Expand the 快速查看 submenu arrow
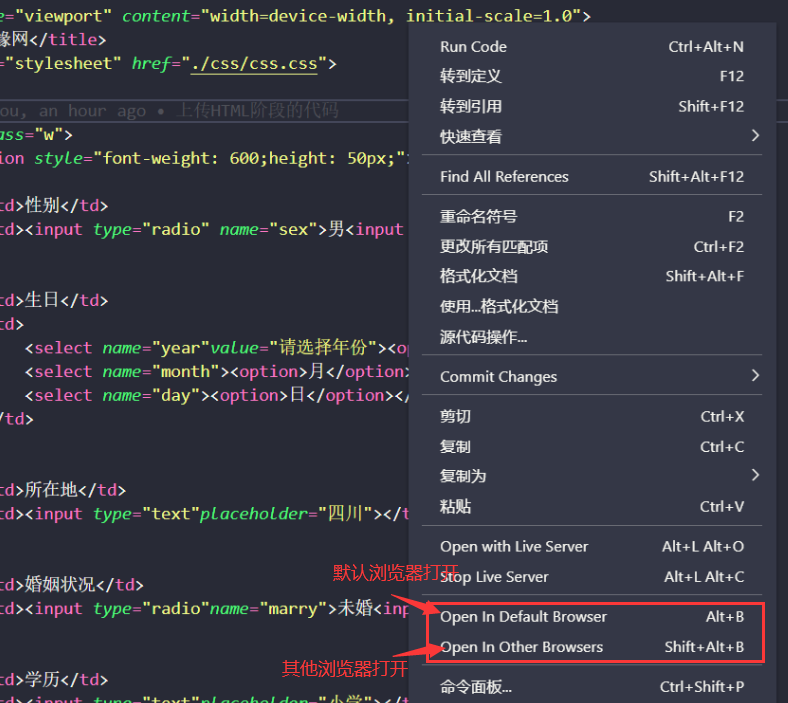Viewport: 788px width, 703px height. (755, 136)
